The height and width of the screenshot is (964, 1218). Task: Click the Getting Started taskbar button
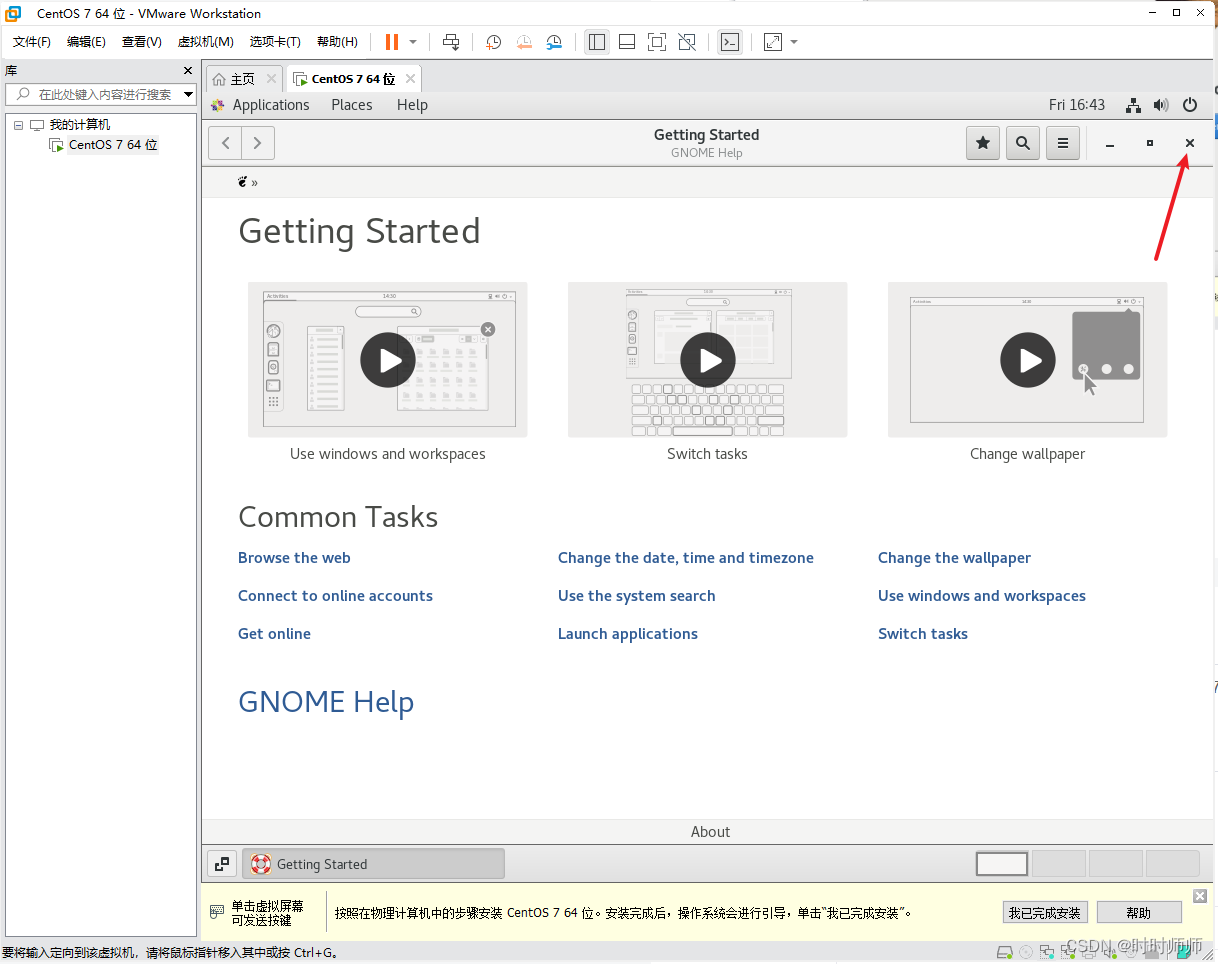click(x=373, y=864)
